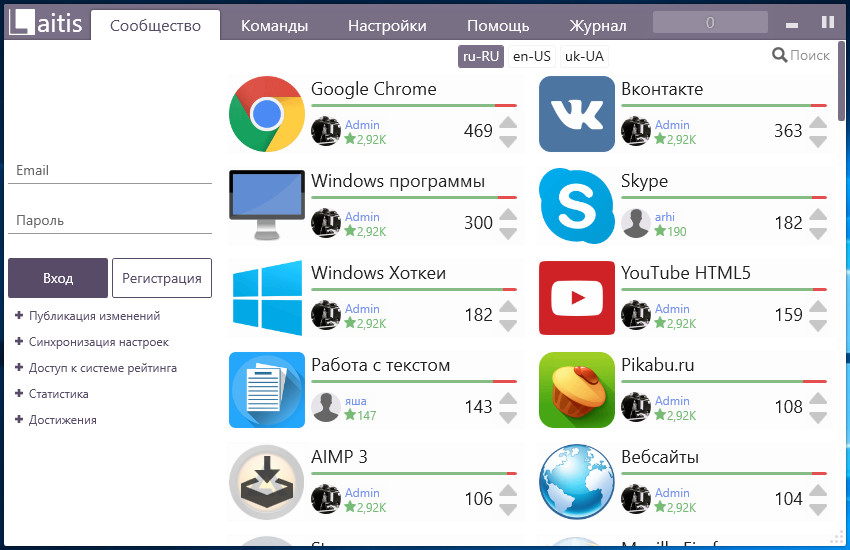Upvote the Windows программы profile

(x=508, y=215)
